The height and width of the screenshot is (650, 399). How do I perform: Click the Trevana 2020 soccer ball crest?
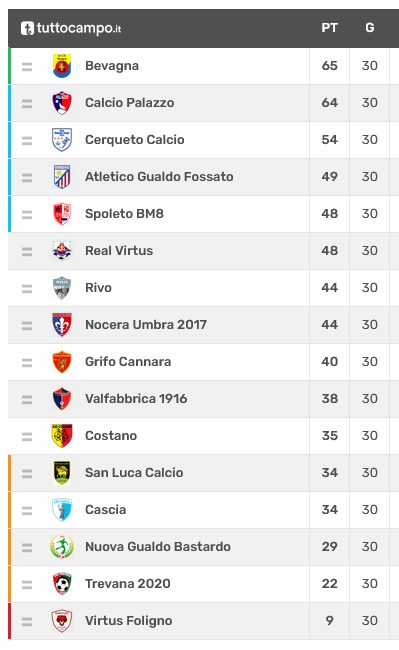pyautogui.click(x=62, y=584)
